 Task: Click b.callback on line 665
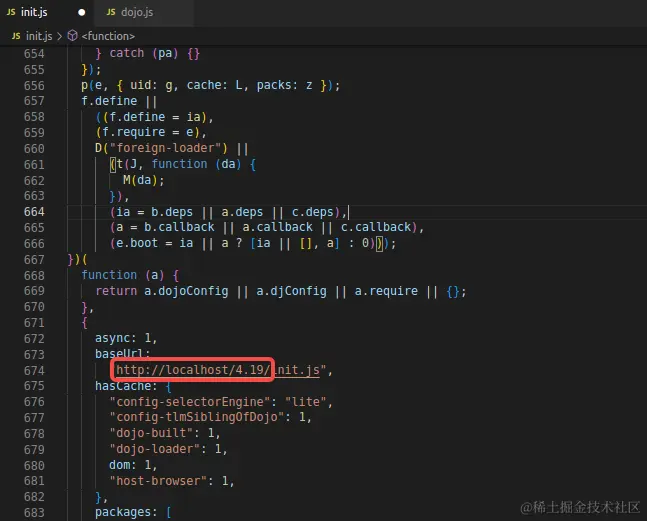click(x=179, y=227)
